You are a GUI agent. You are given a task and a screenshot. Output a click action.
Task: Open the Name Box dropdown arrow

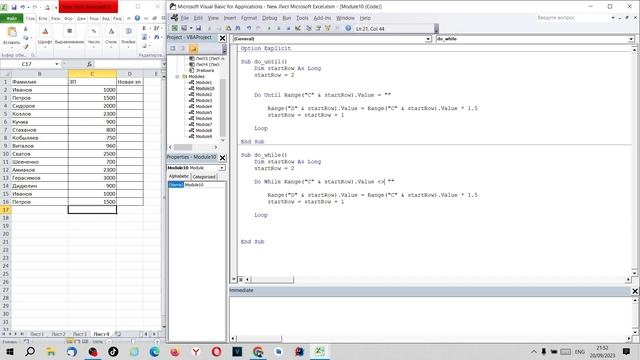[56, 64]
